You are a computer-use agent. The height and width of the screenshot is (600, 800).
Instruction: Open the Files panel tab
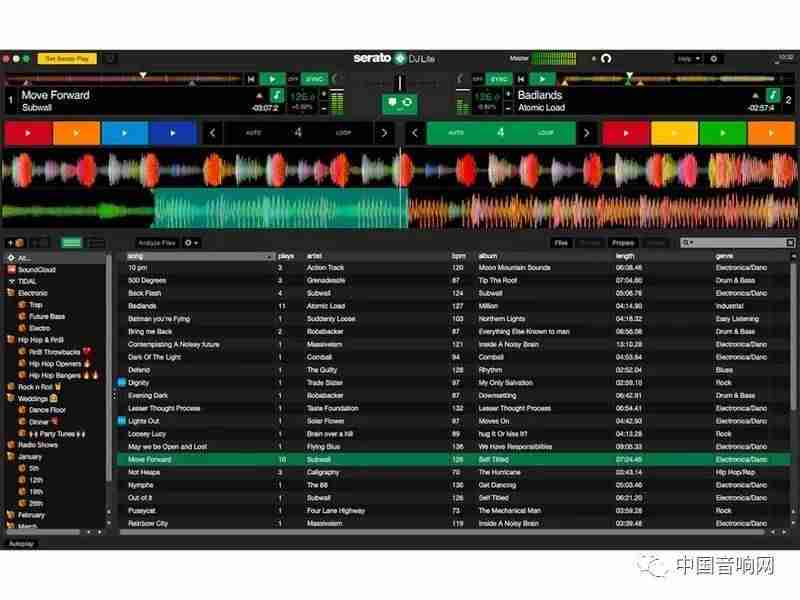pos(561,243)
